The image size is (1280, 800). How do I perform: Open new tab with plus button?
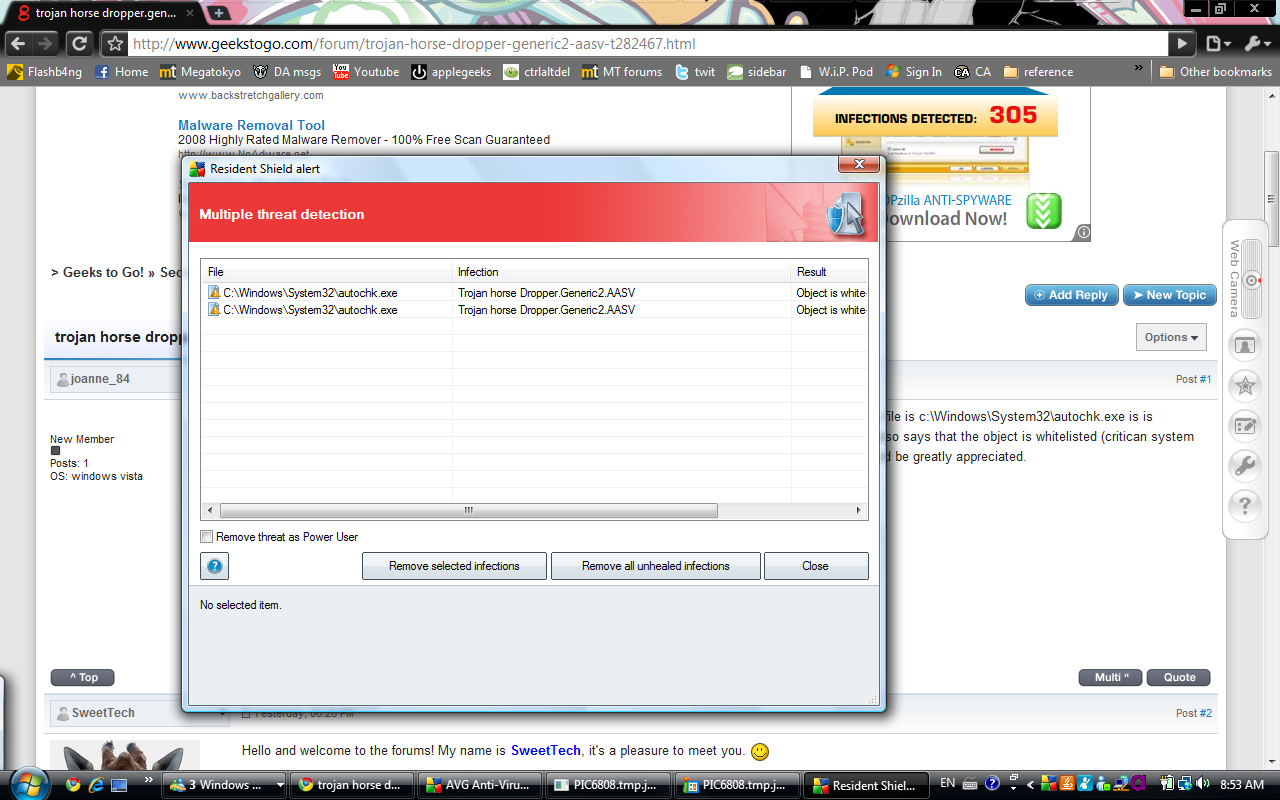tap(218, 13)
